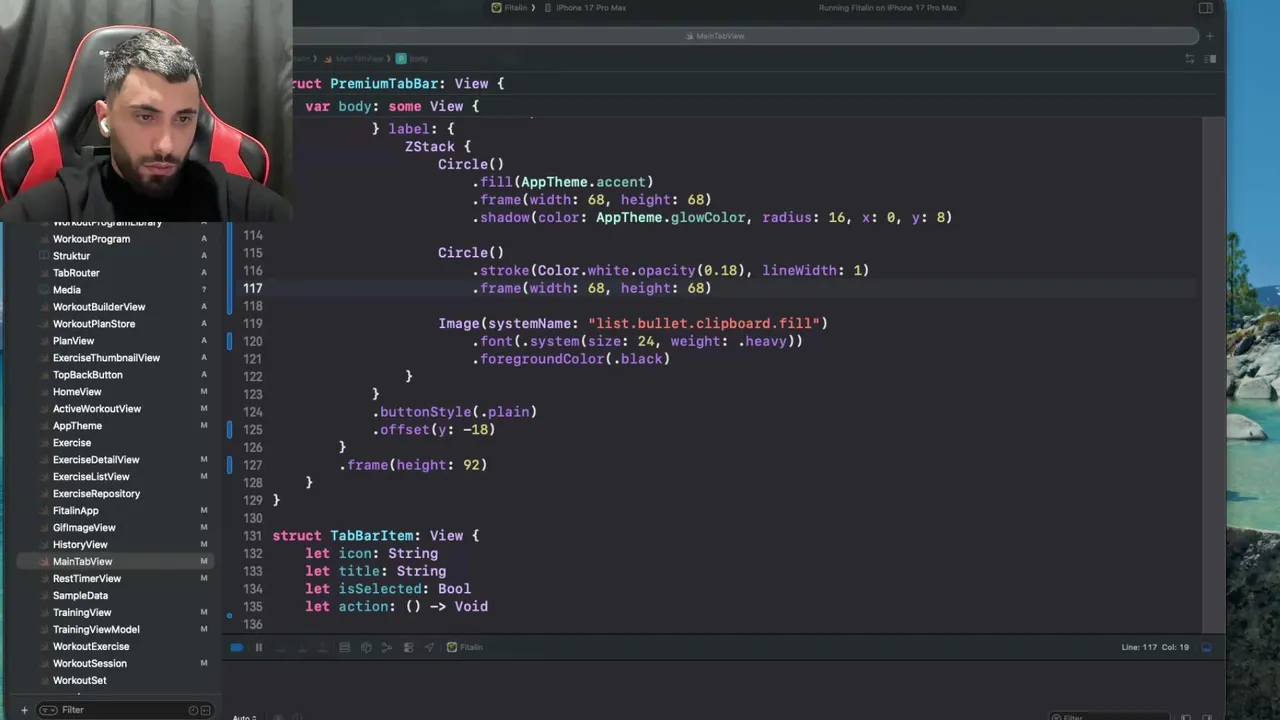Open the RestTimerView file
1280x720 pixels.
87,579
